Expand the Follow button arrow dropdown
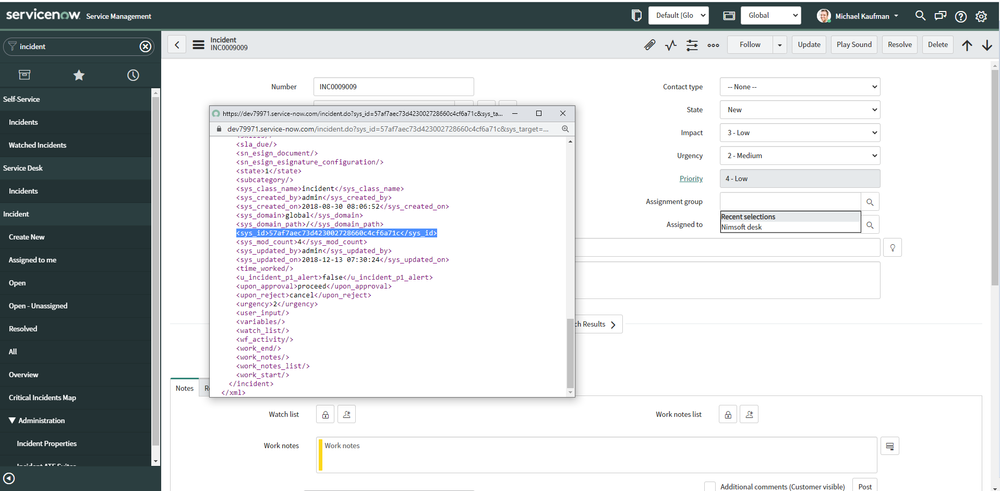Image resolution: width=1000 pixels, height=491 pixels. [x=780, y=45]
